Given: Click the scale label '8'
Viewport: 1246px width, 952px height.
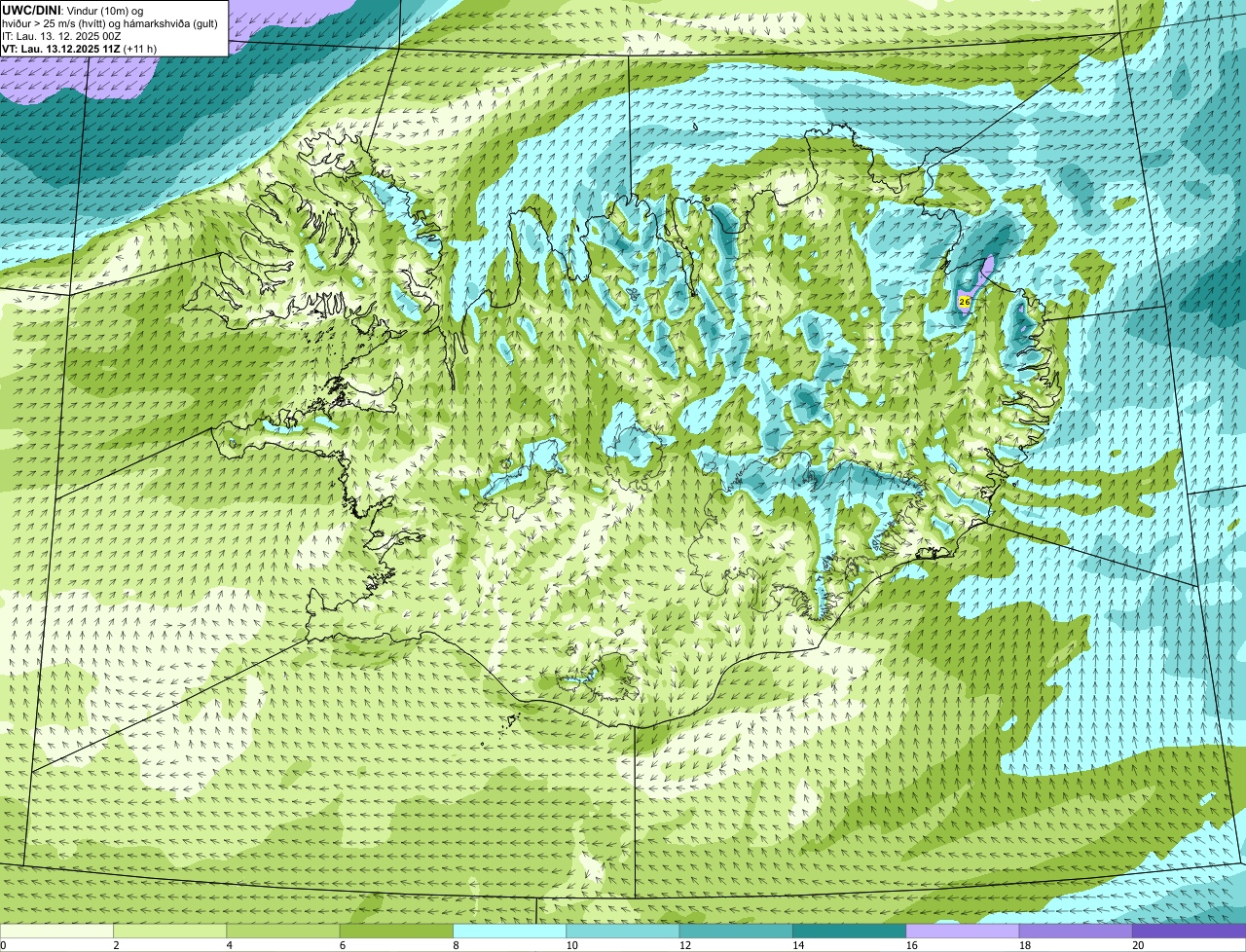Looking at the screenshot, I should (x=456, y=945).
